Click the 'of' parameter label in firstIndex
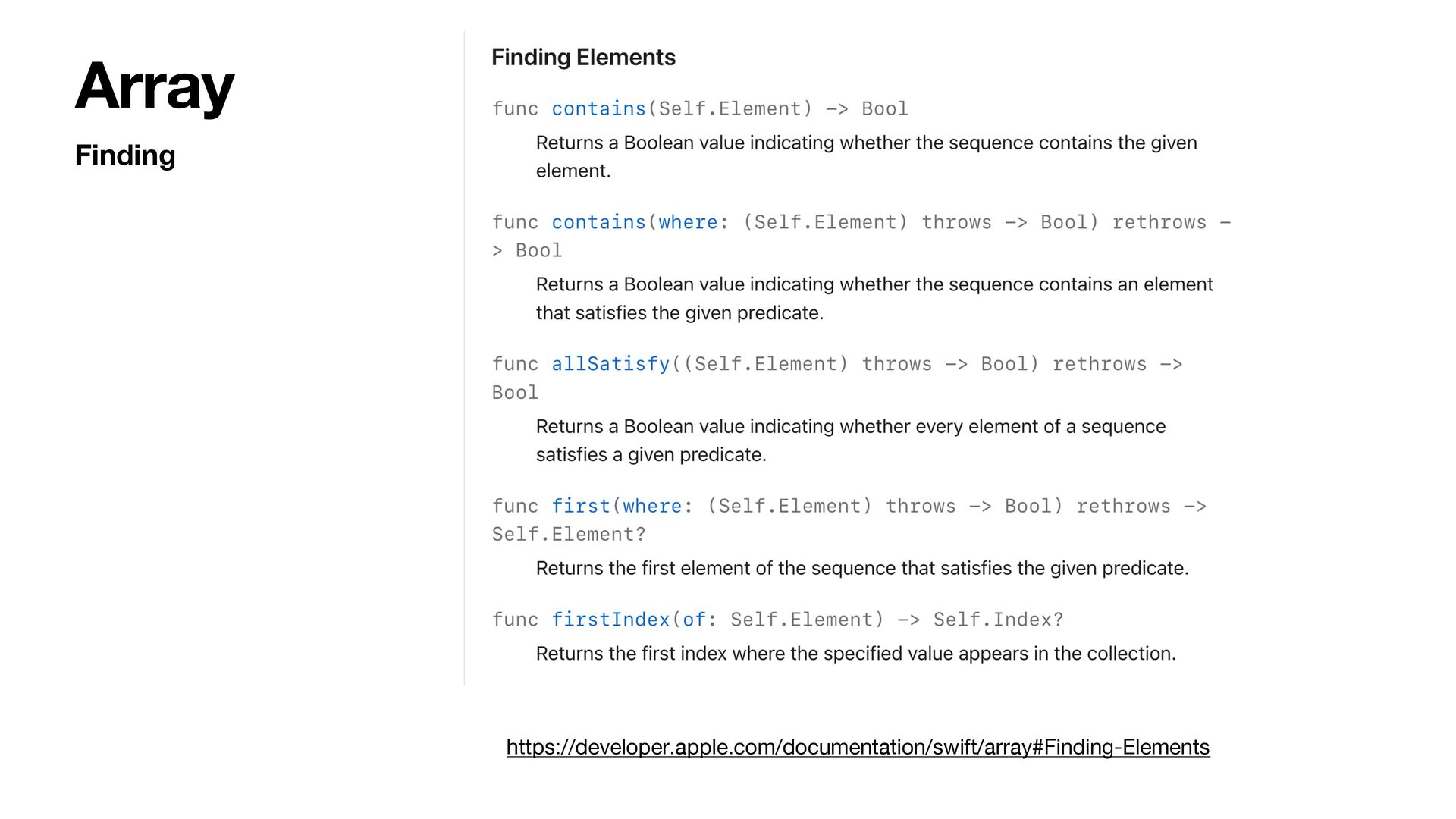 pos(694,620)
